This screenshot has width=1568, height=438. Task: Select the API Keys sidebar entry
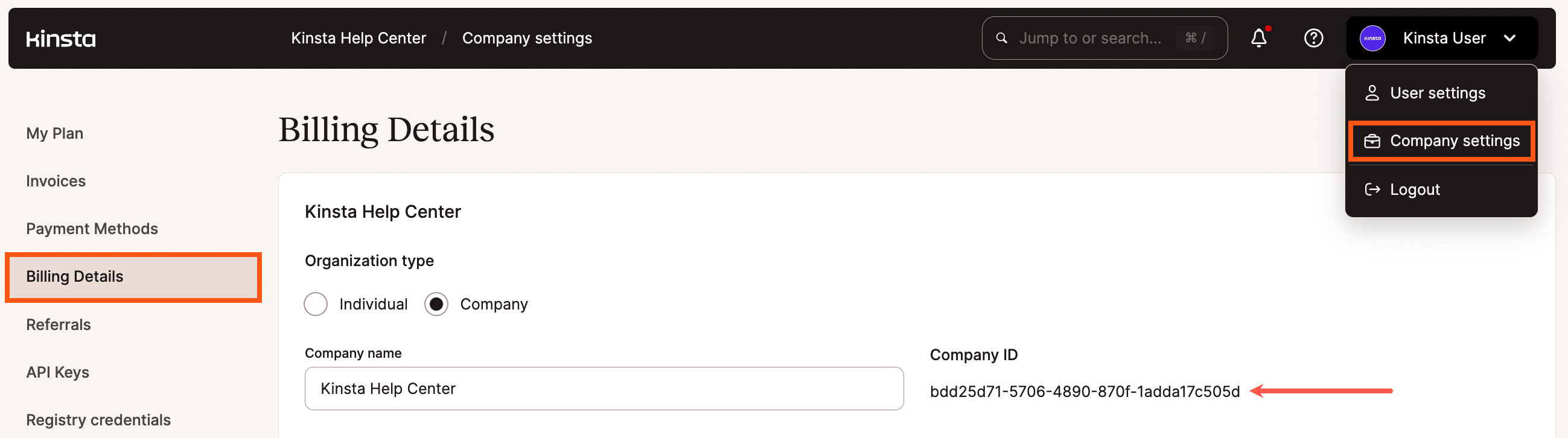click(x=57, y=372)
